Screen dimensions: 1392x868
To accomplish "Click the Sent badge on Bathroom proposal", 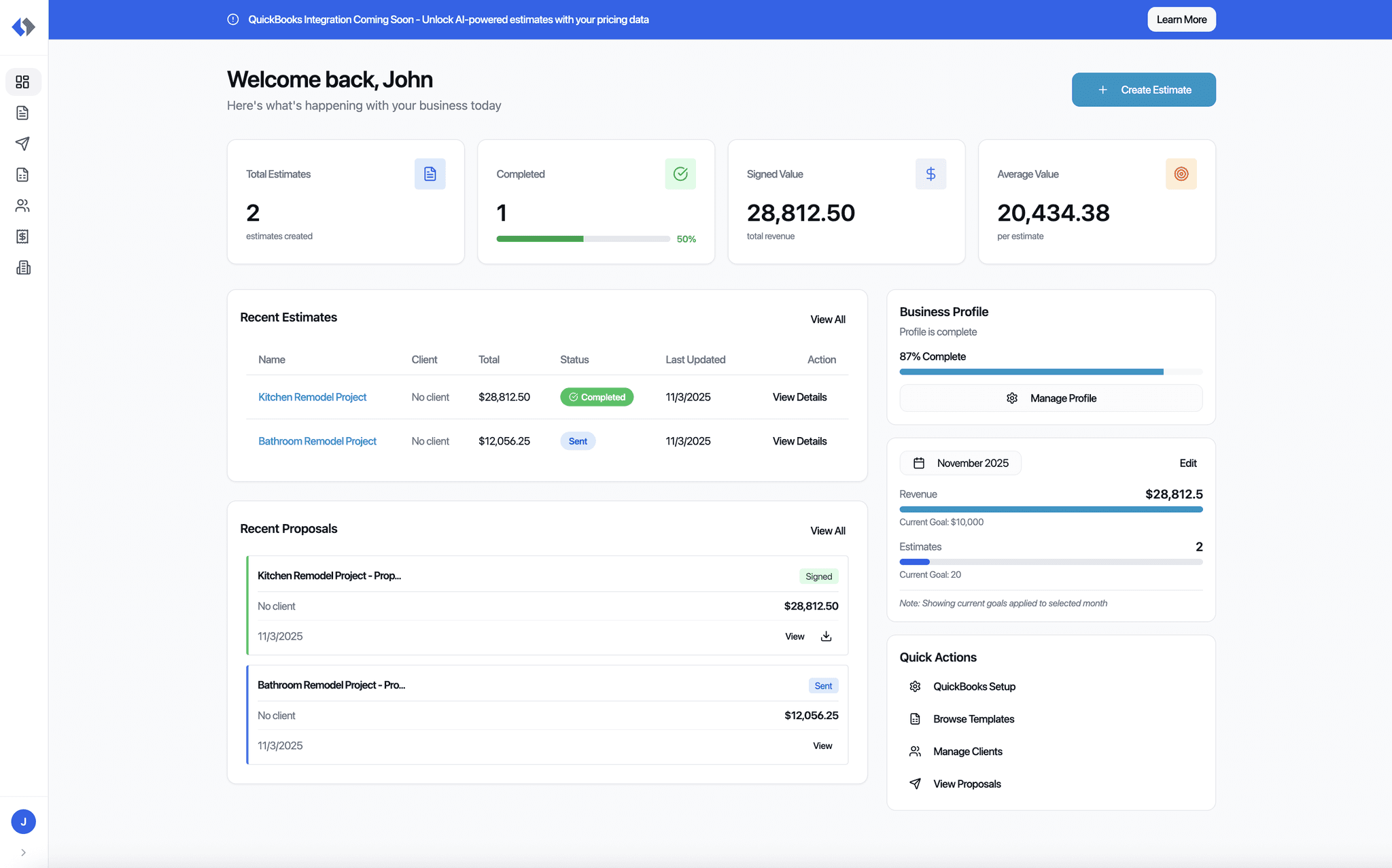I will pos(823,686).
